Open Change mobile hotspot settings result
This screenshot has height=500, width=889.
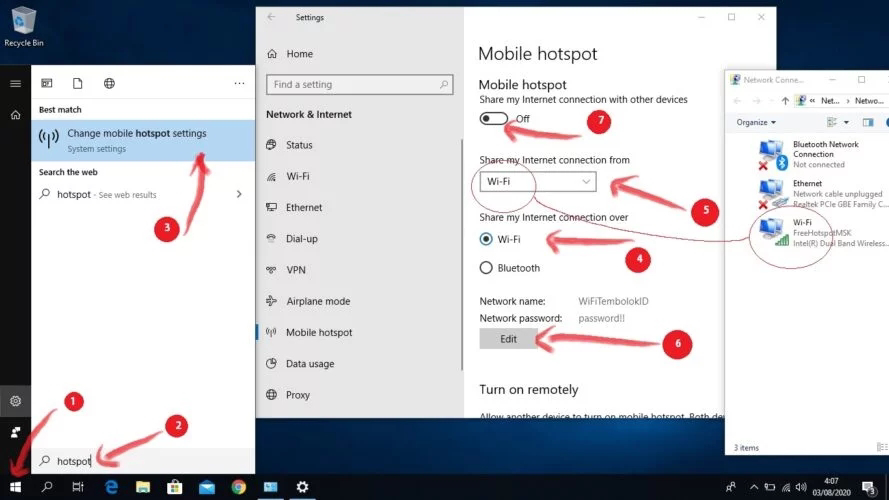(x=143, y=140)
